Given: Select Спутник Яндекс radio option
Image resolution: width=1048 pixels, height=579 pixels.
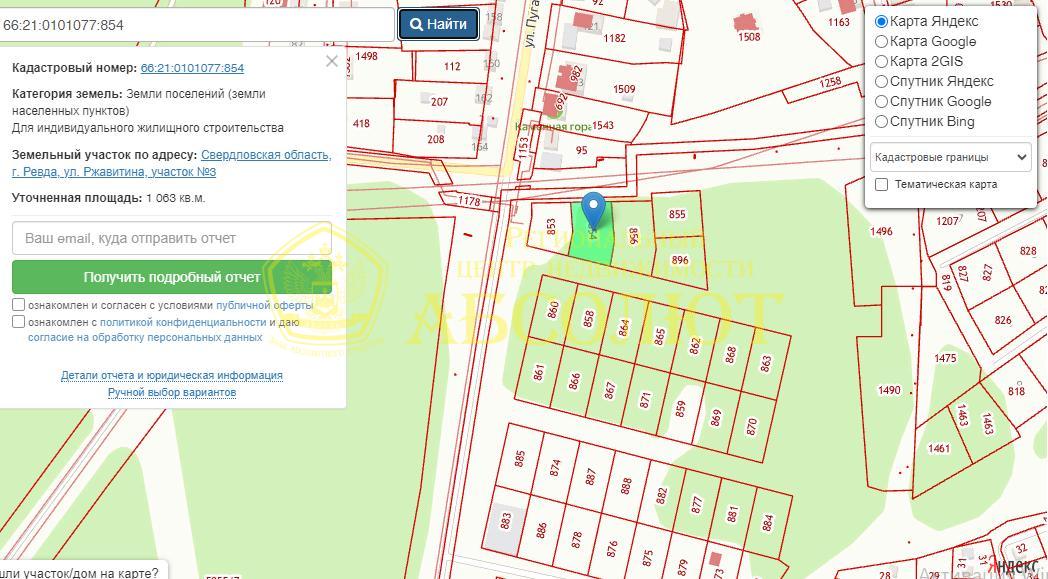Looking at the screenshot, I should coord(882,82).
